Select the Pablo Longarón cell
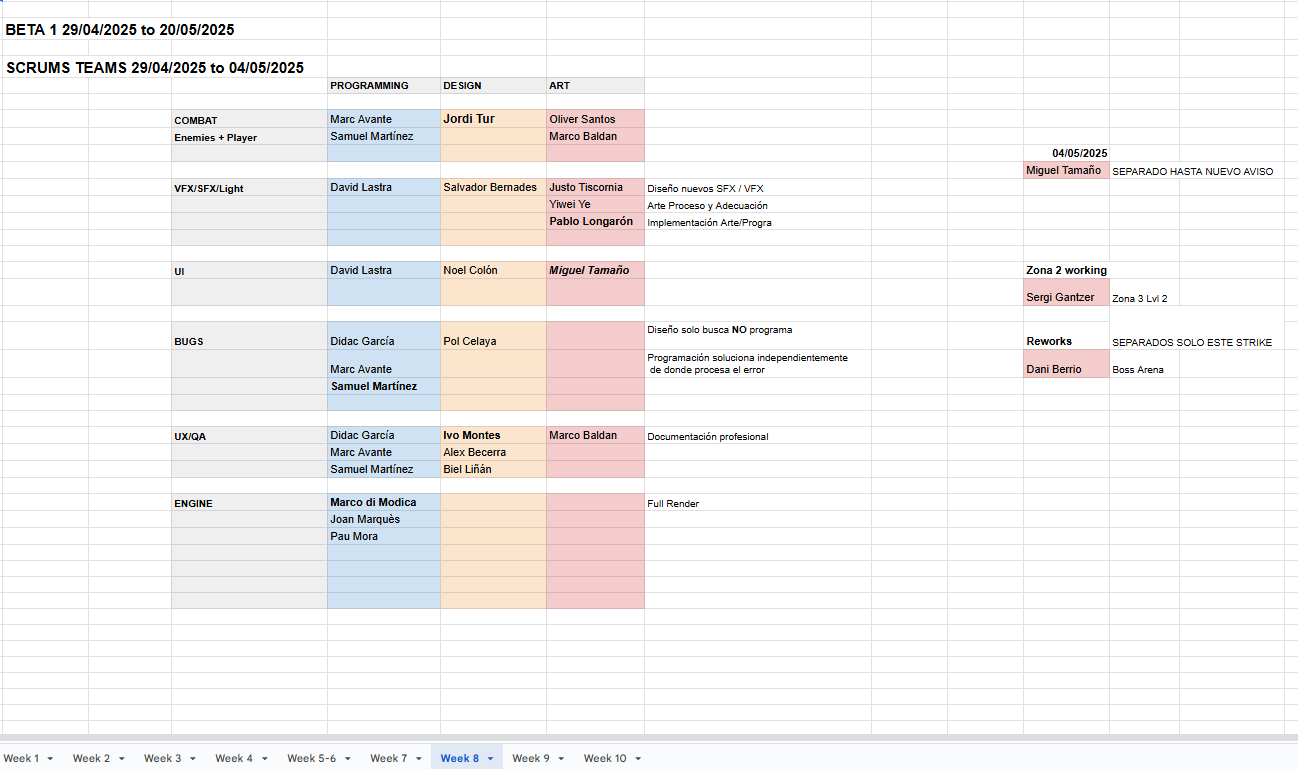Image resolution: width=1298 pixels, height=769 pixels. (594, 222)
